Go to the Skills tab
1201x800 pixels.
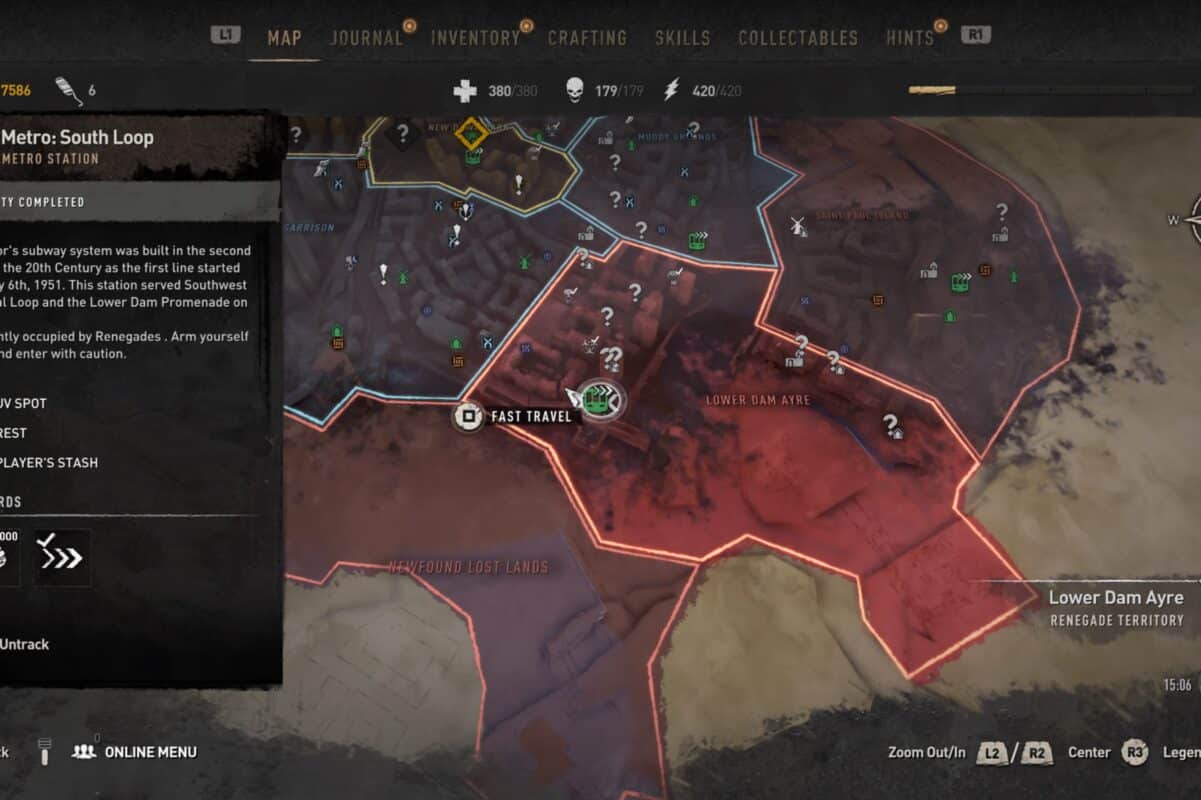(682, 38)
